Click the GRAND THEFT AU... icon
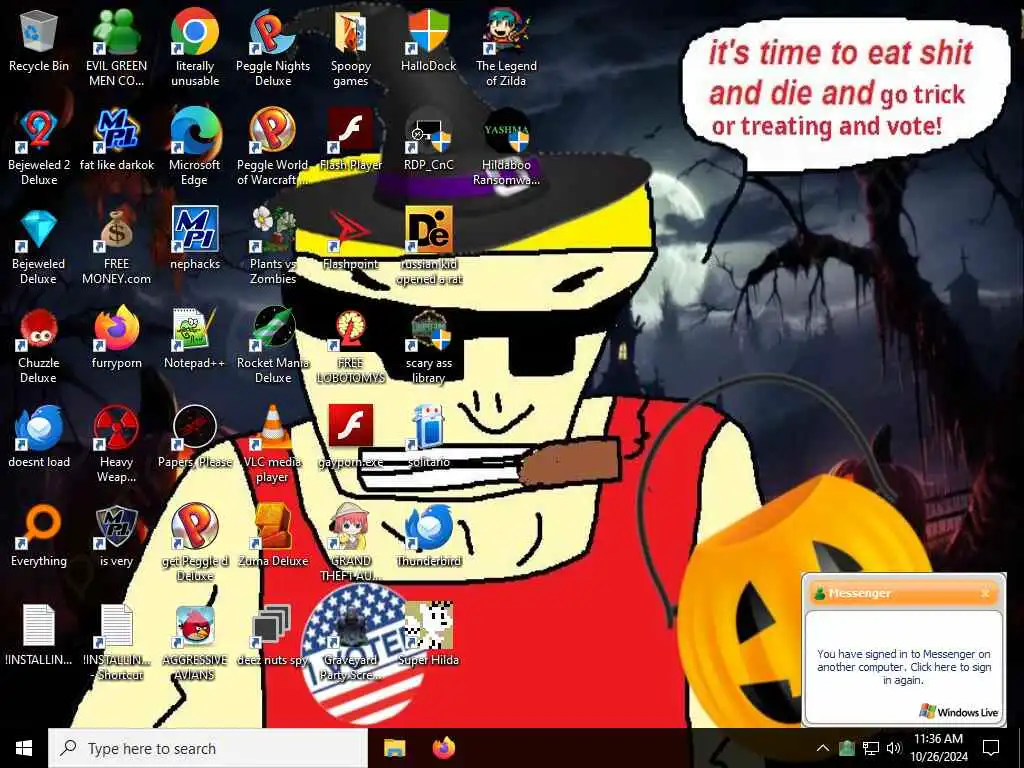The width and height of the screenshot is (1024, 768). [x=351, y=528]
